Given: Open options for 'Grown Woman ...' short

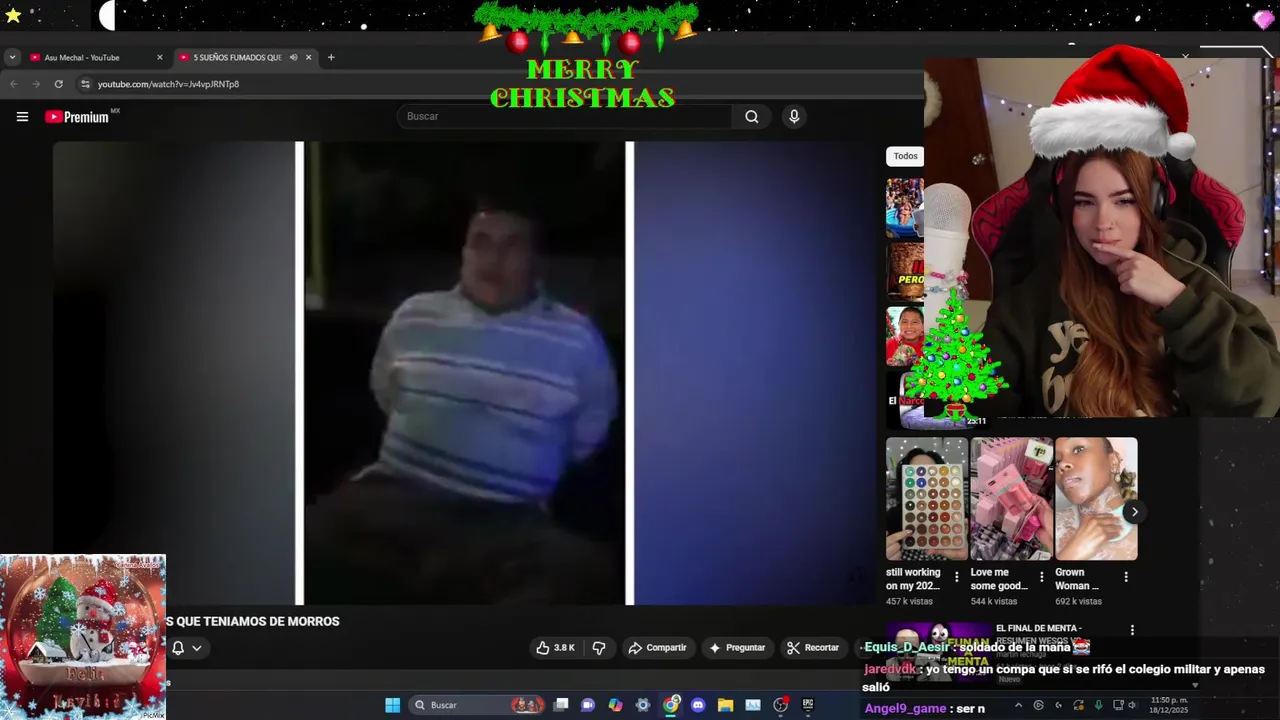Looking at the screenshot, I should [1126, 577].
